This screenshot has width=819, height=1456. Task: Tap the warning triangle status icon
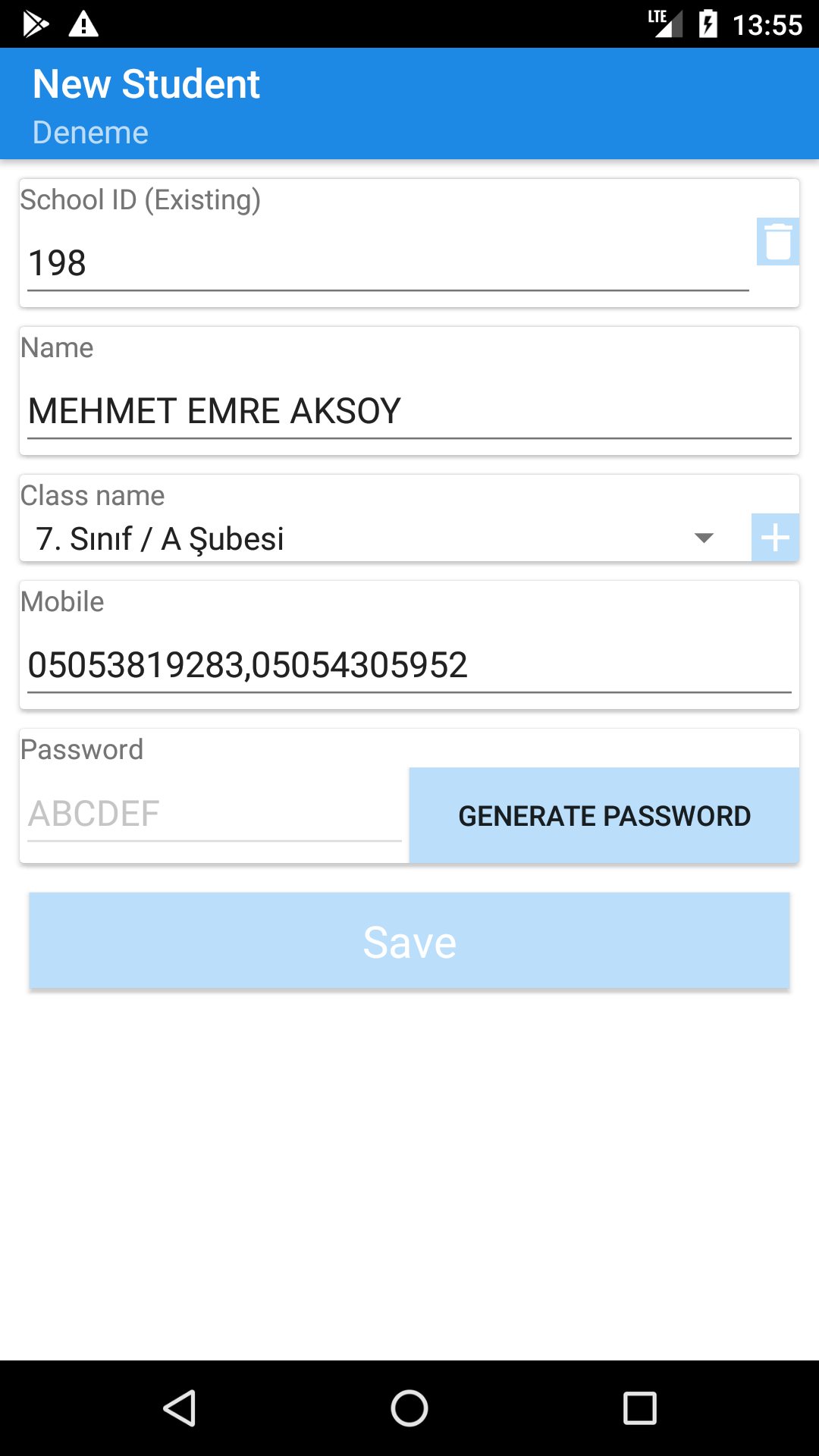(83, 24)
